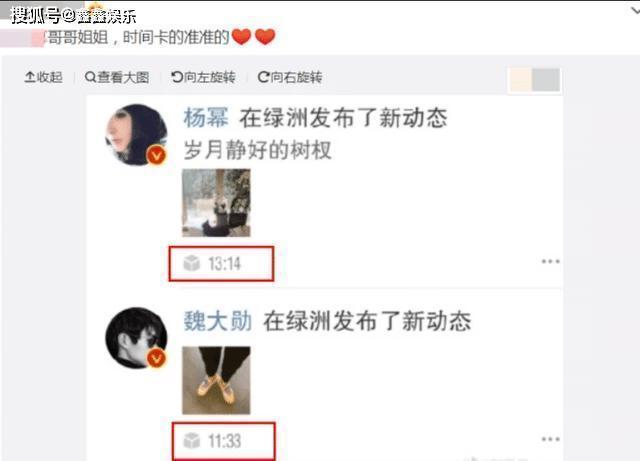
Task: Click the clockwise rotate arrow icon
Action: click(263, 77)
